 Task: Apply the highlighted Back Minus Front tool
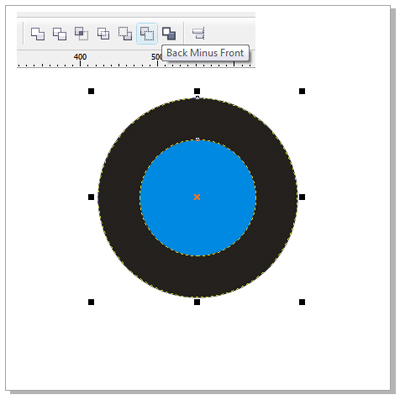(147, 34)
